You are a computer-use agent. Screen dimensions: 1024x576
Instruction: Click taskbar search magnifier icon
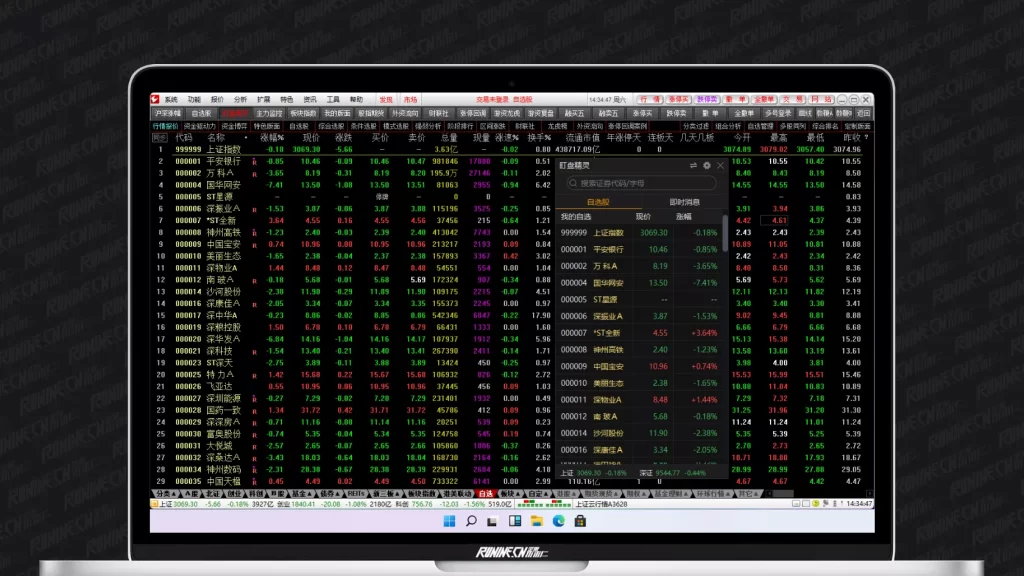click(x=470, y=521)
